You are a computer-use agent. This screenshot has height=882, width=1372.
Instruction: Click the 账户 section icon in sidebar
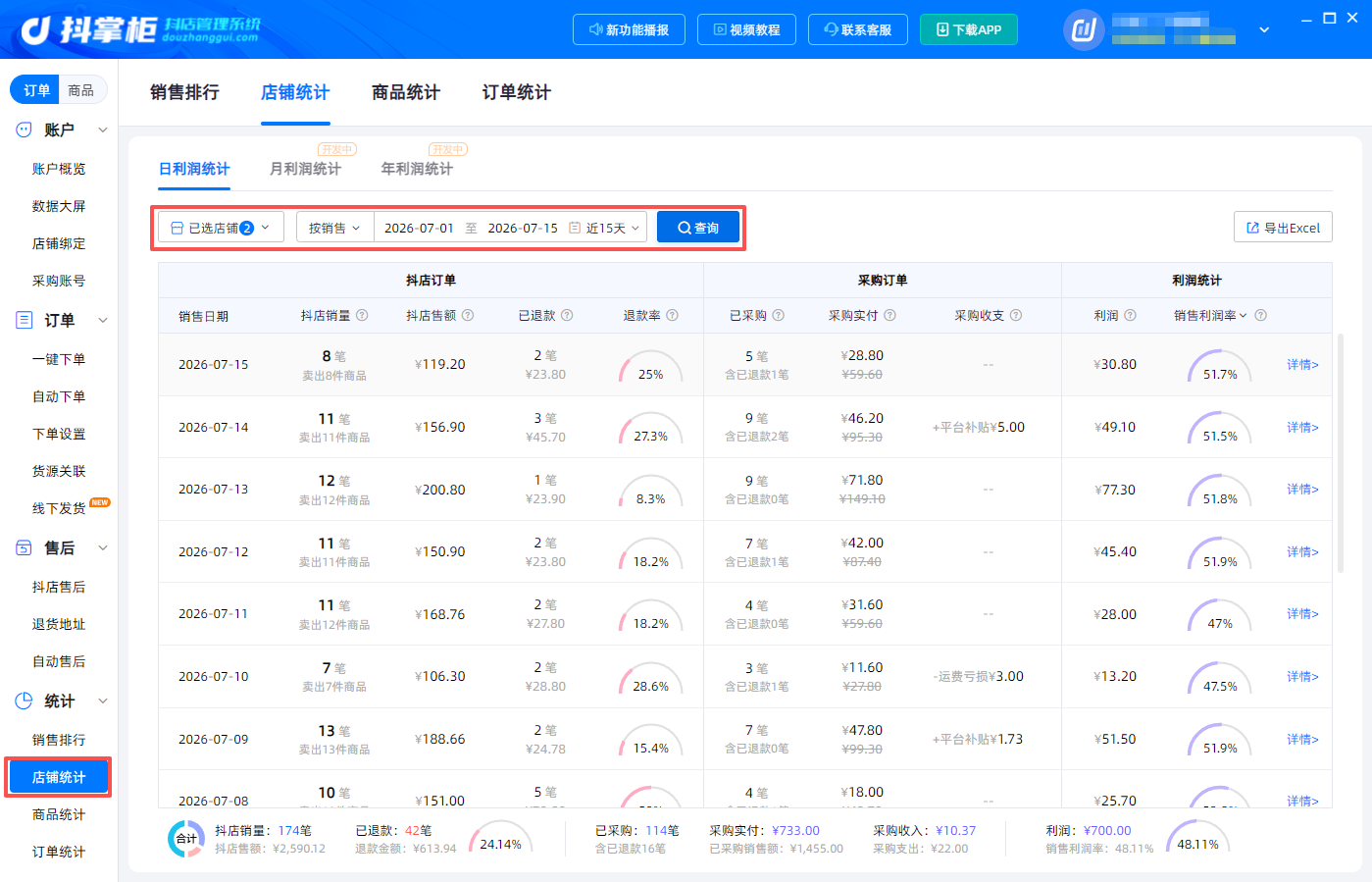pos(24,130)
